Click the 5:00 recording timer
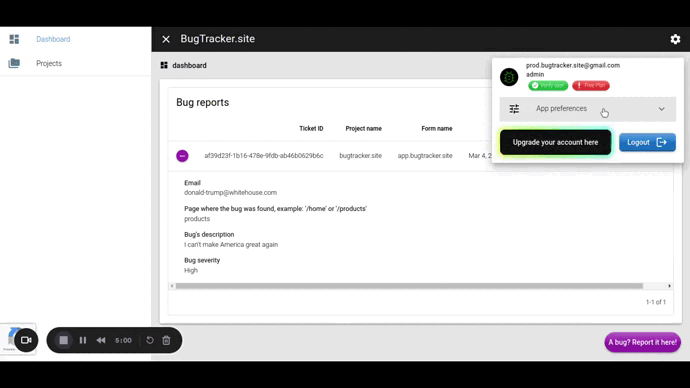 point(123,340)
